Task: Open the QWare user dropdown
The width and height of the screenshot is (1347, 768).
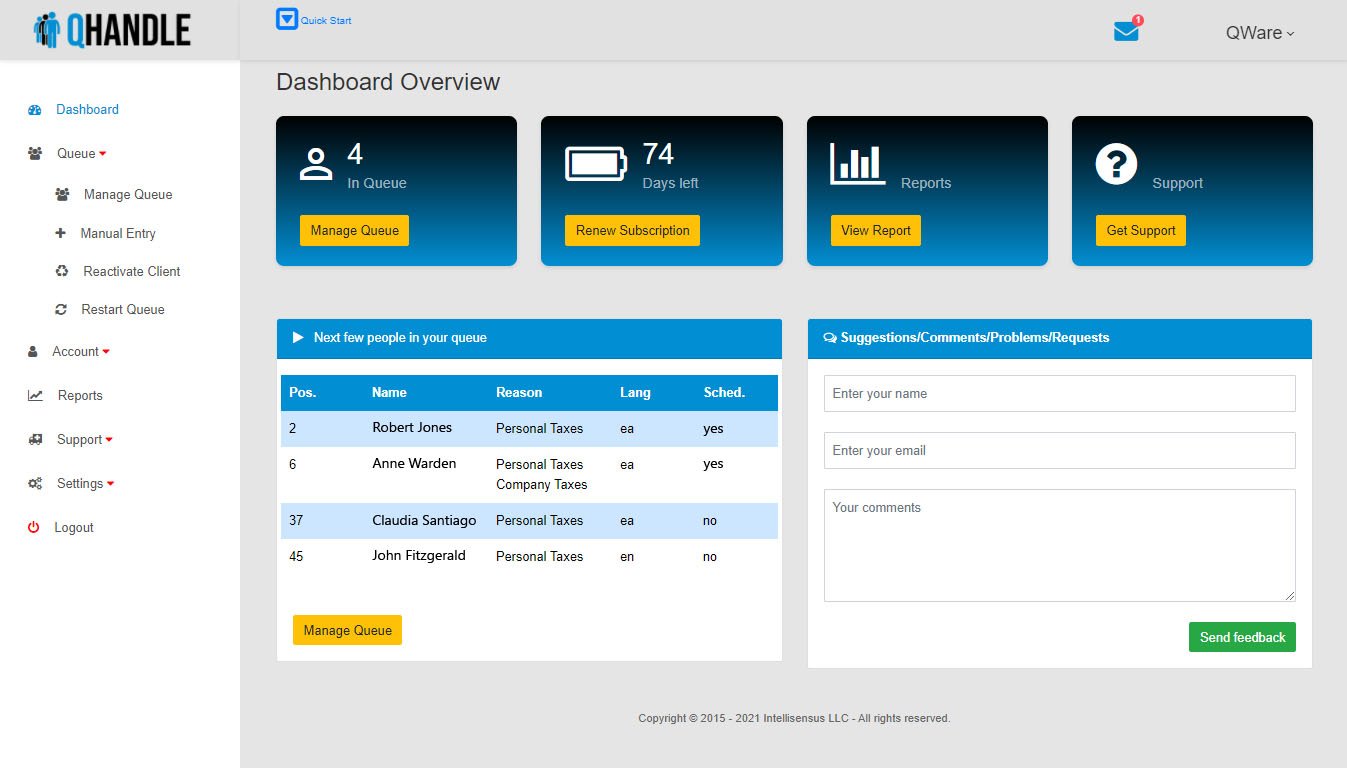Action: coord(1259,33)
